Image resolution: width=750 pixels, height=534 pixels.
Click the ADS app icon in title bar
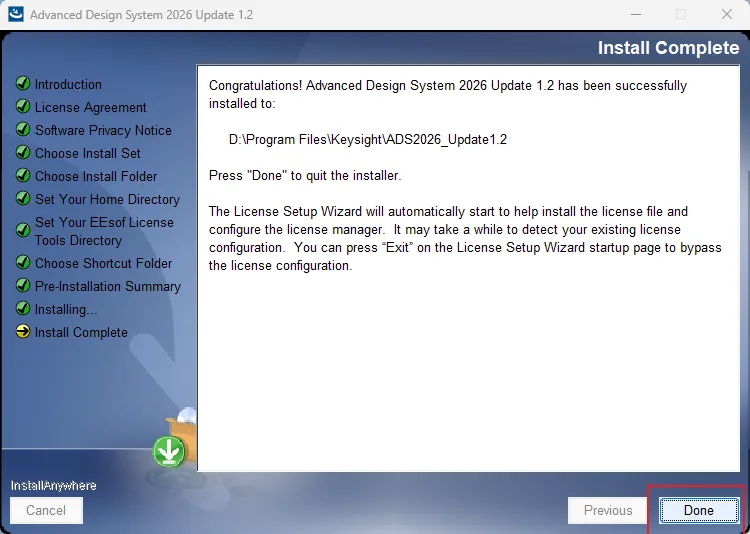(15, 14)
